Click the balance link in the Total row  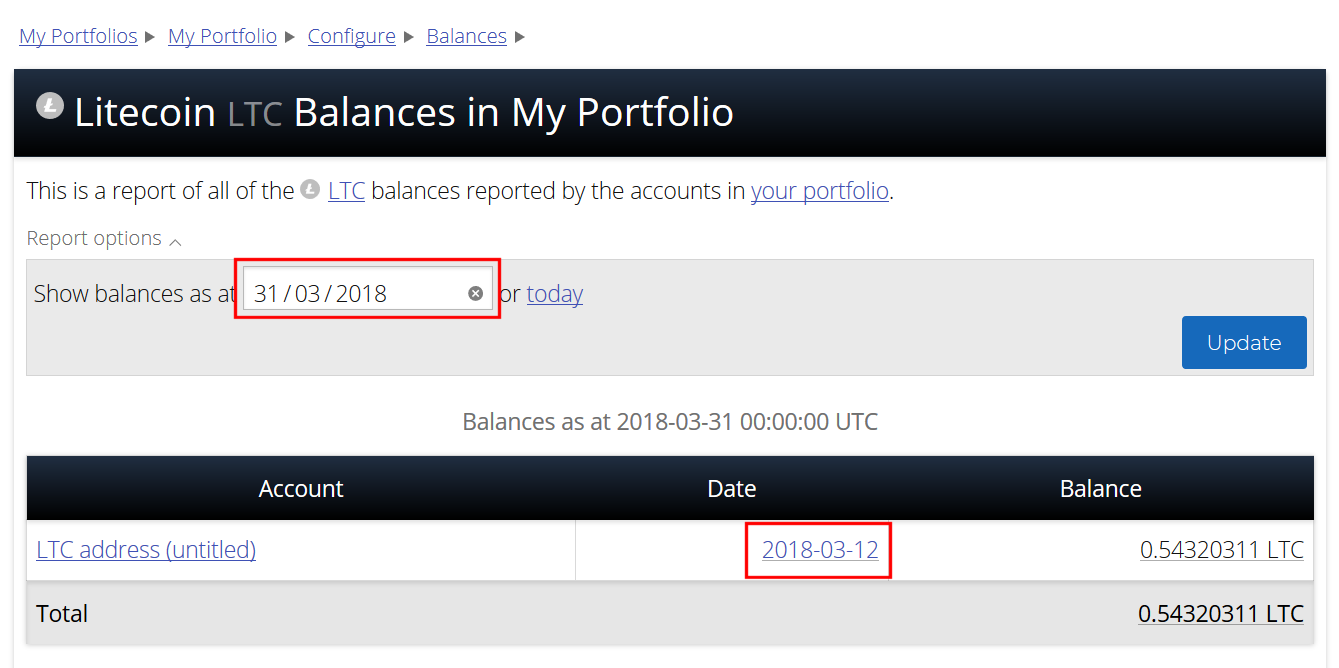(x=1220, y=614)
